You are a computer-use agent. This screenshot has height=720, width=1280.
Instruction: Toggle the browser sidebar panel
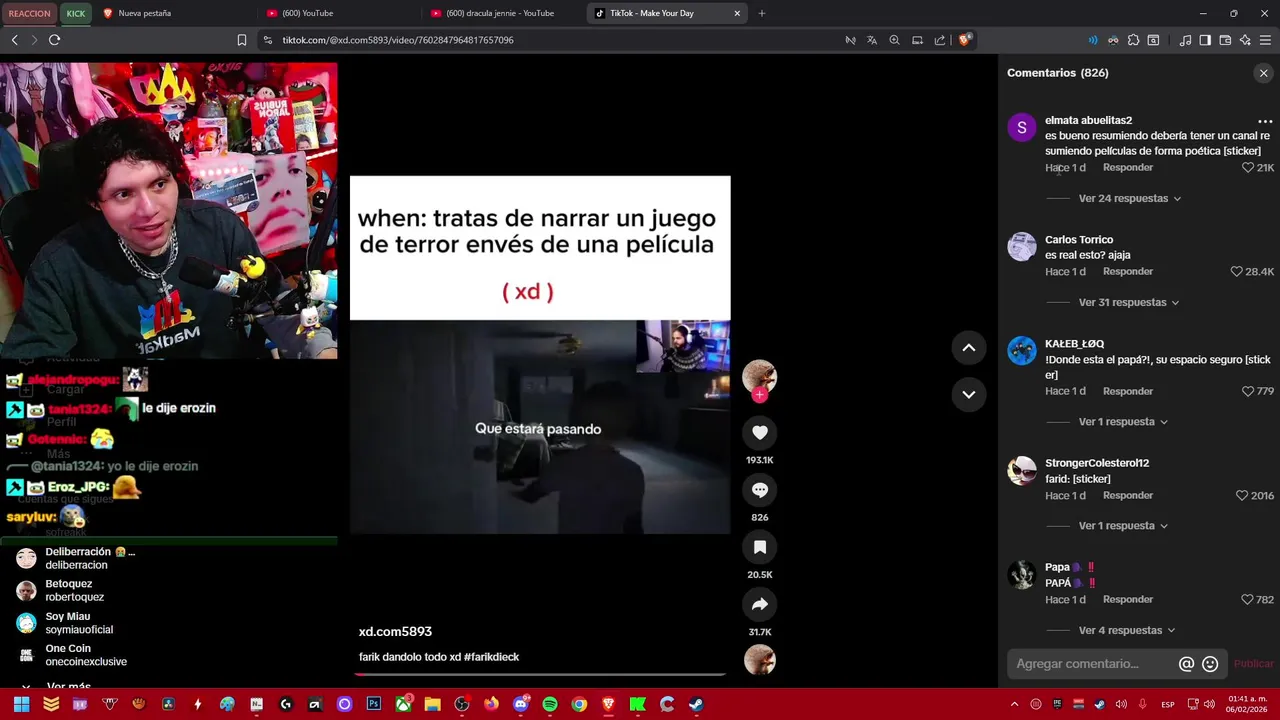(x=1205, y=40)
